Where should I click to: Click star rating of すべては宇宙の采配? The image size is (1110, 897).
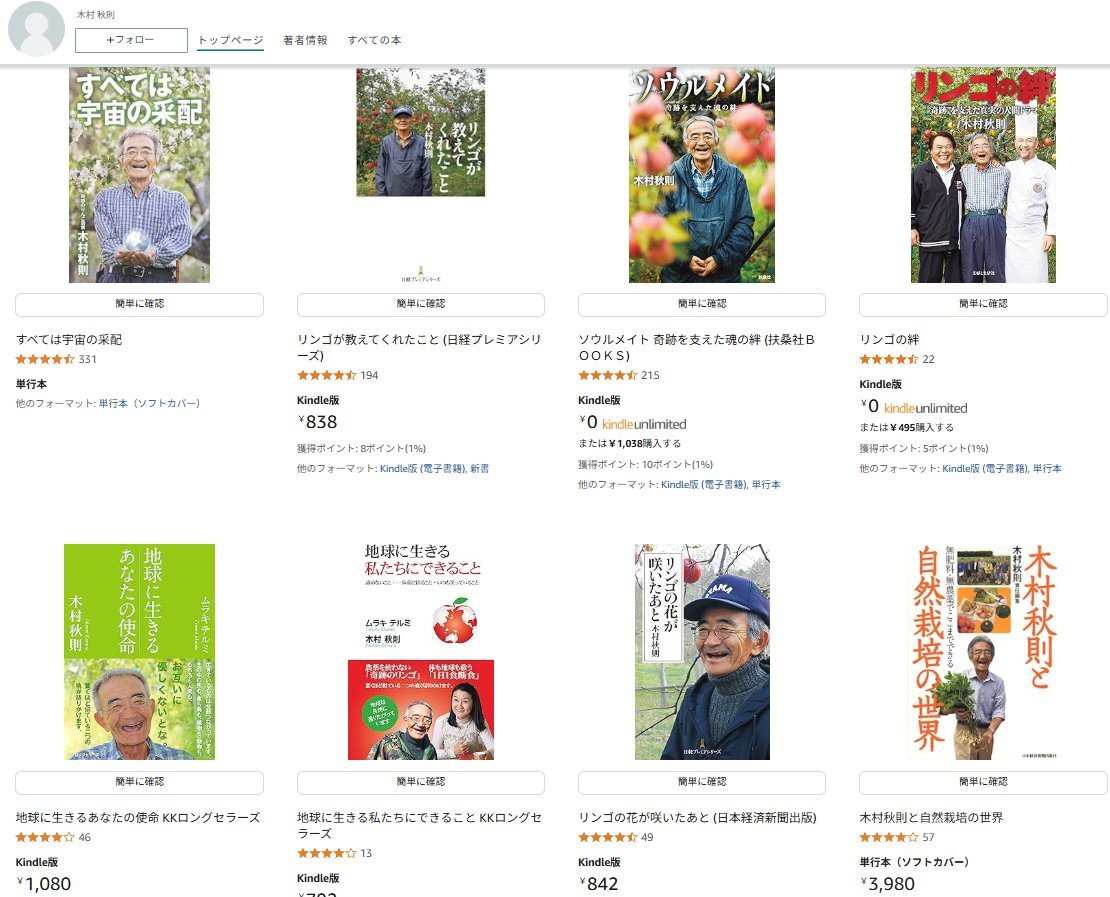pos(45,360)
